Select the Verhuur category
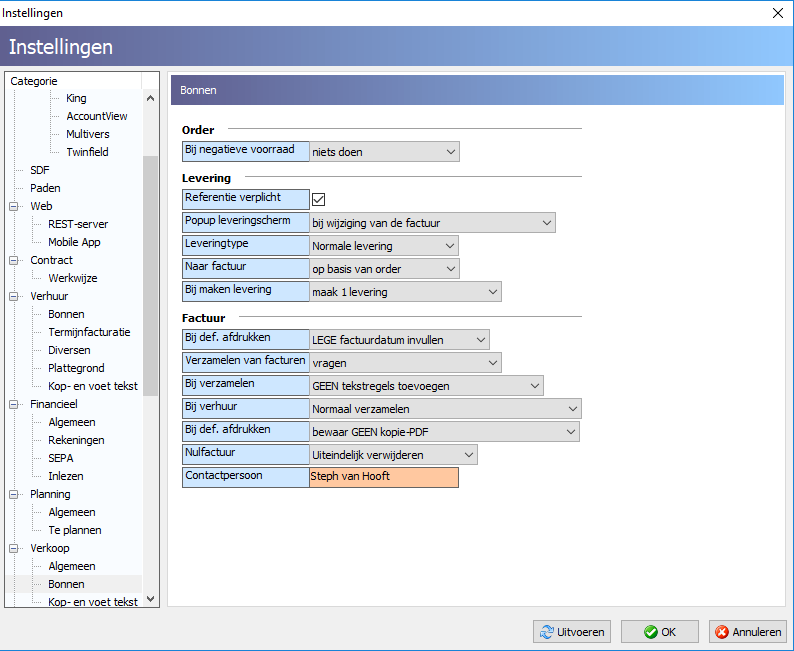The width and height of the screenshot is (794, 651). coord(49,296)
